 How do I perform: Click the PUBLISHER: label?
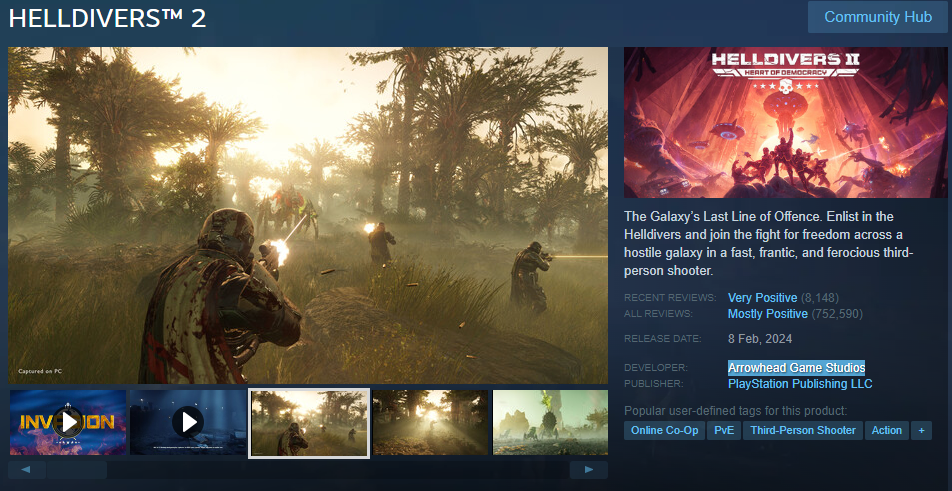click(653, 384)
